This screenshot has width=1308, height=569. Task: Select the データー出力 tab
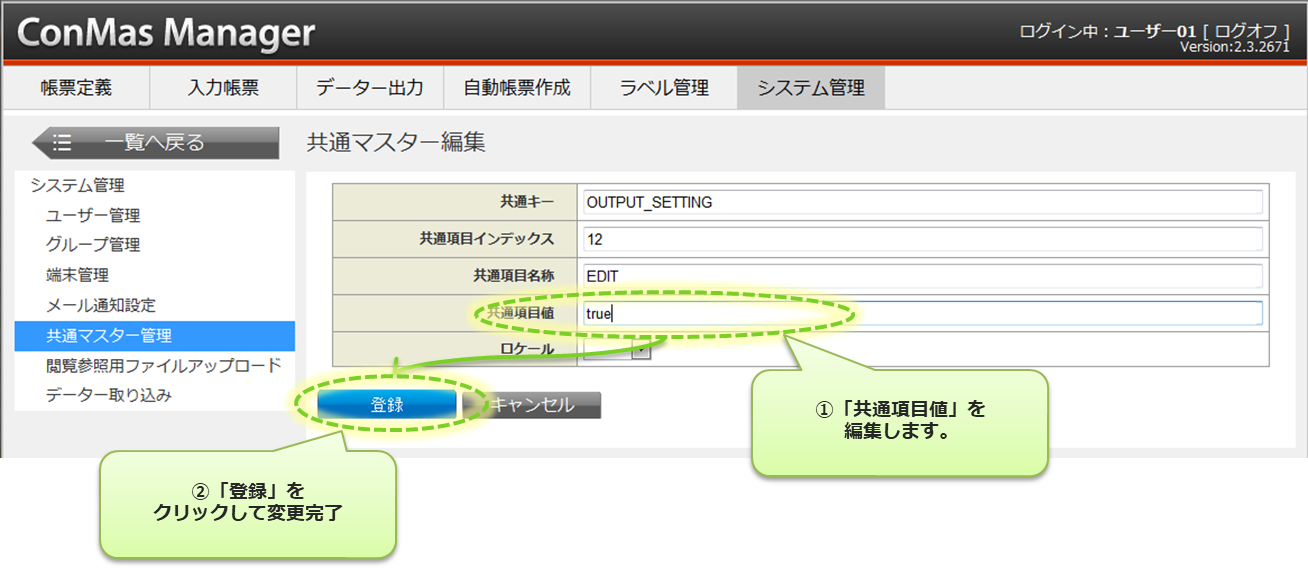369,88
